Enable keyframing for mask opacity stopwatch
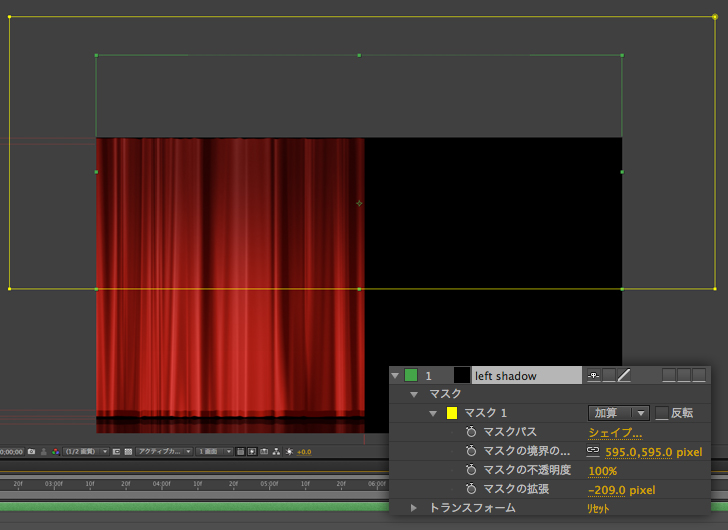 tap(471, 471)
